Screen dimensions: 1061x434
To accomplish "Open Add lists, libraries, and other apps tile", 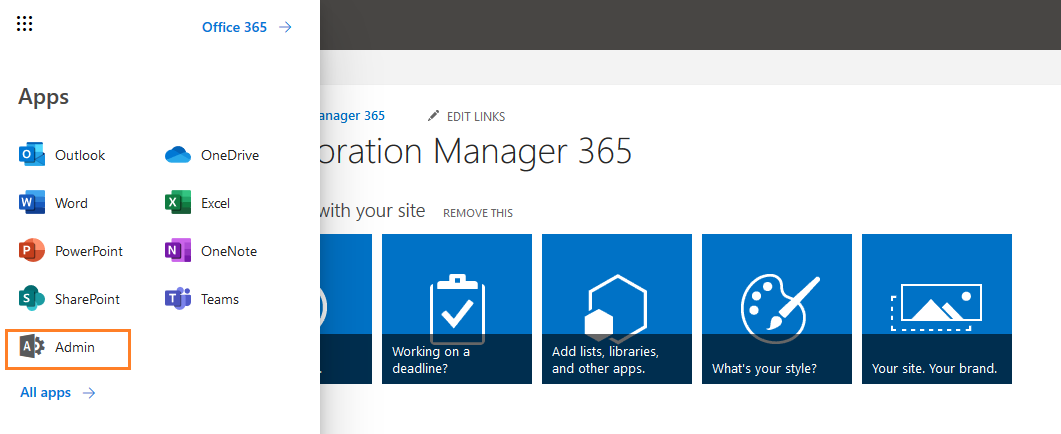I will pos(616,309).
